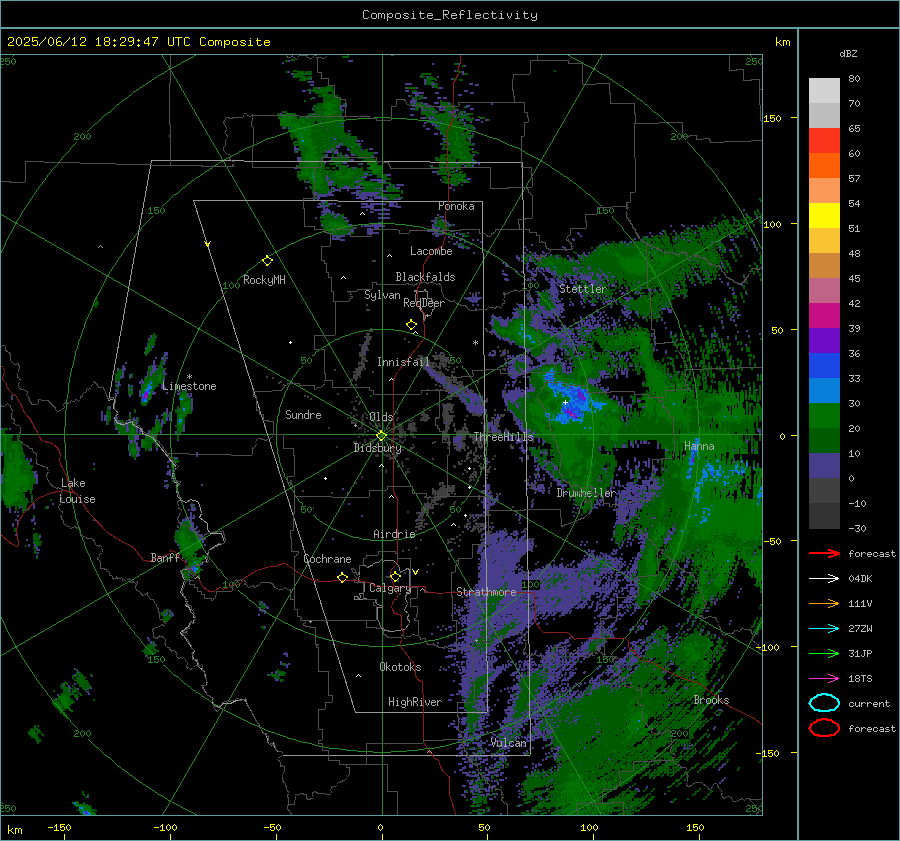This screenshot has height=841, width=900.
Task: Click the Hanna label
Action: coord(699,446)
